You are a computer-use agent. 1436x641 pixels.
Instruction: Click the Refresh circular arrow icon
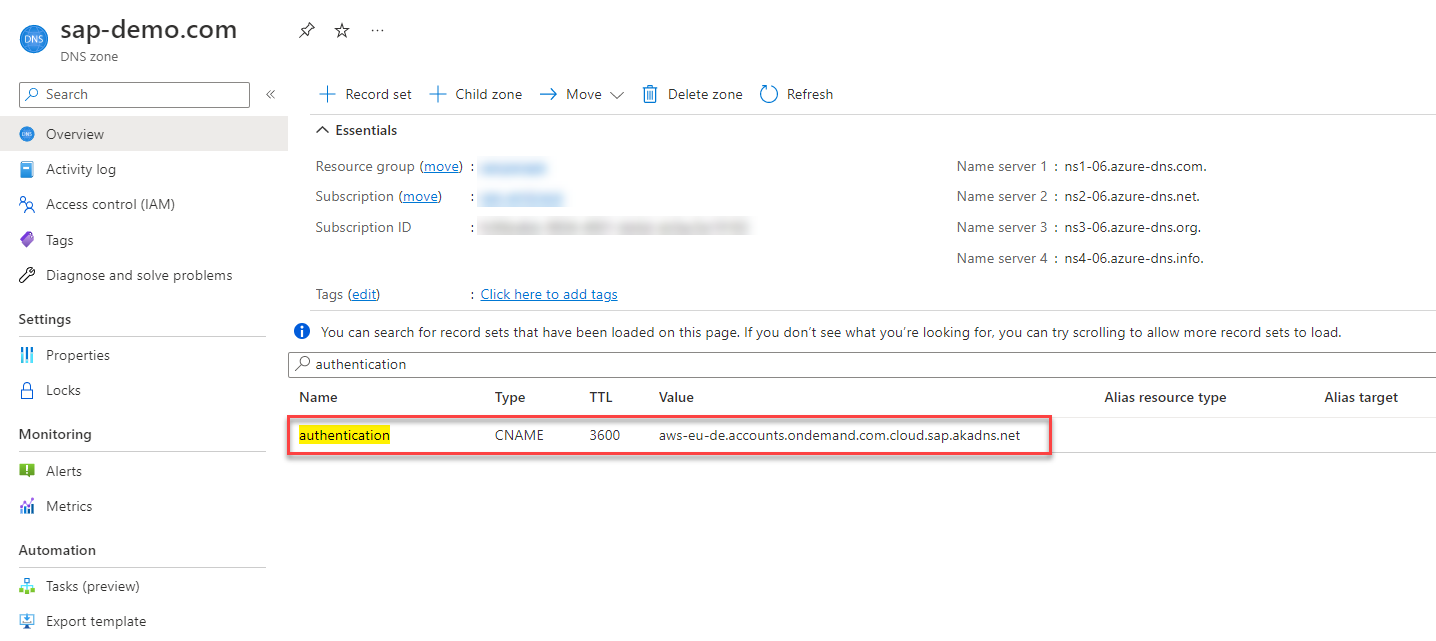(x=768, y=94)
